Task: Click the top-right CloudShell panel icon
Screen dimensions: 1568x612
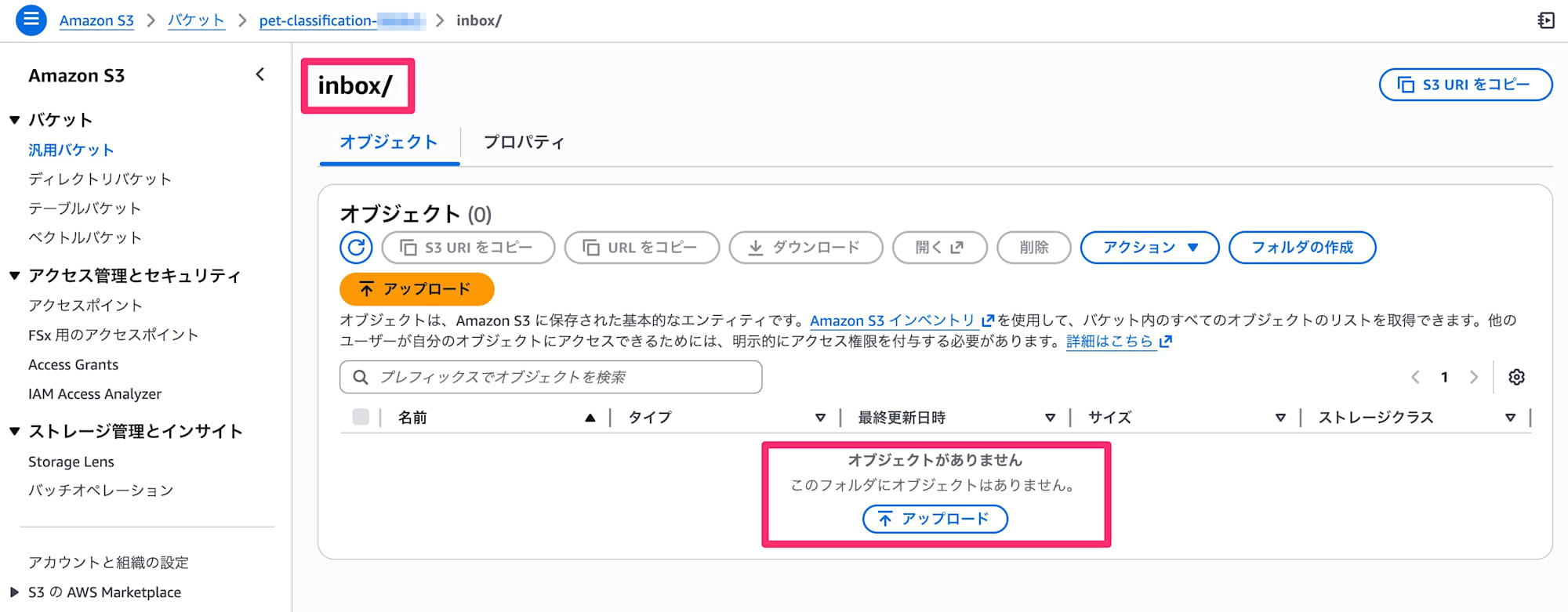Action: (x=1546, y=20)
